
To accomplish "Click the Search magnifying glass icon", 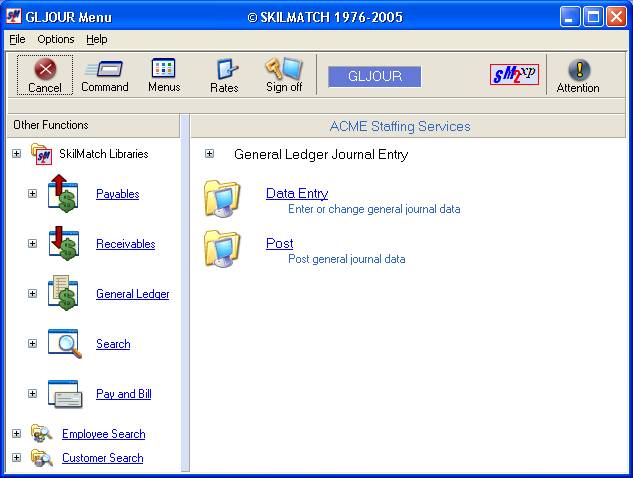I will click(x=65, y=343).
